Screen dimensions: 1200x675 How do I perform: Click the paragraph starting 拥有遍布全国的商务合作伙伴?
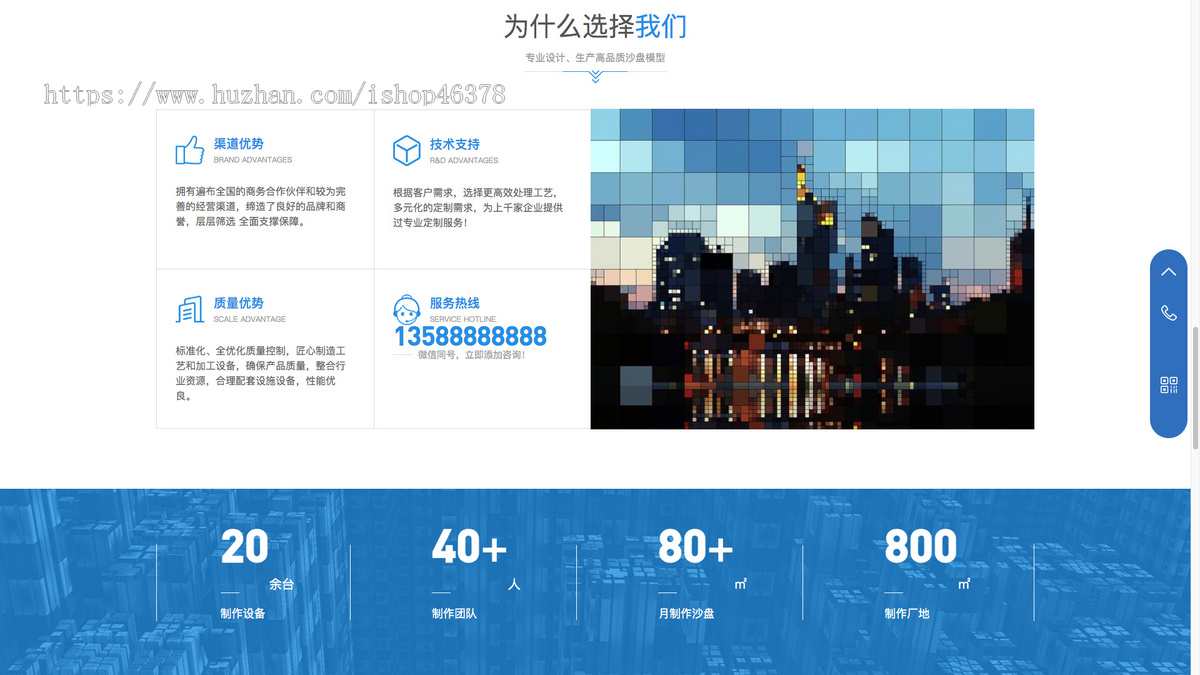coord(261,206)
